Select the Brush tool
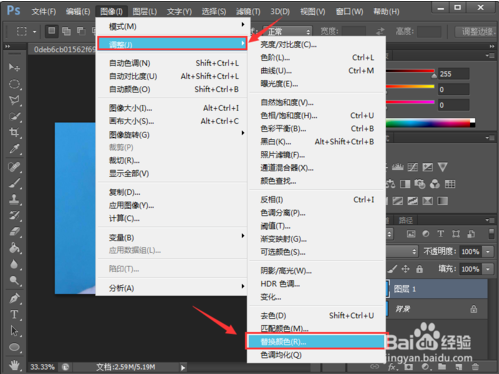Viewport: 499px width, 374px height. pos(14,183)
